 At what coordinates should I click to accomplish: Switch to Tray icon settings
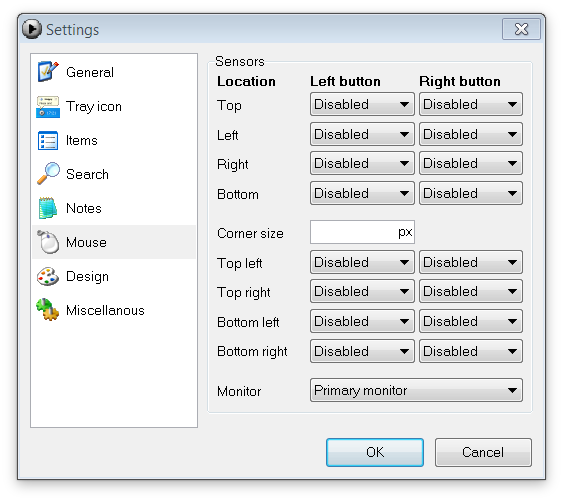(x=114, y=106)
